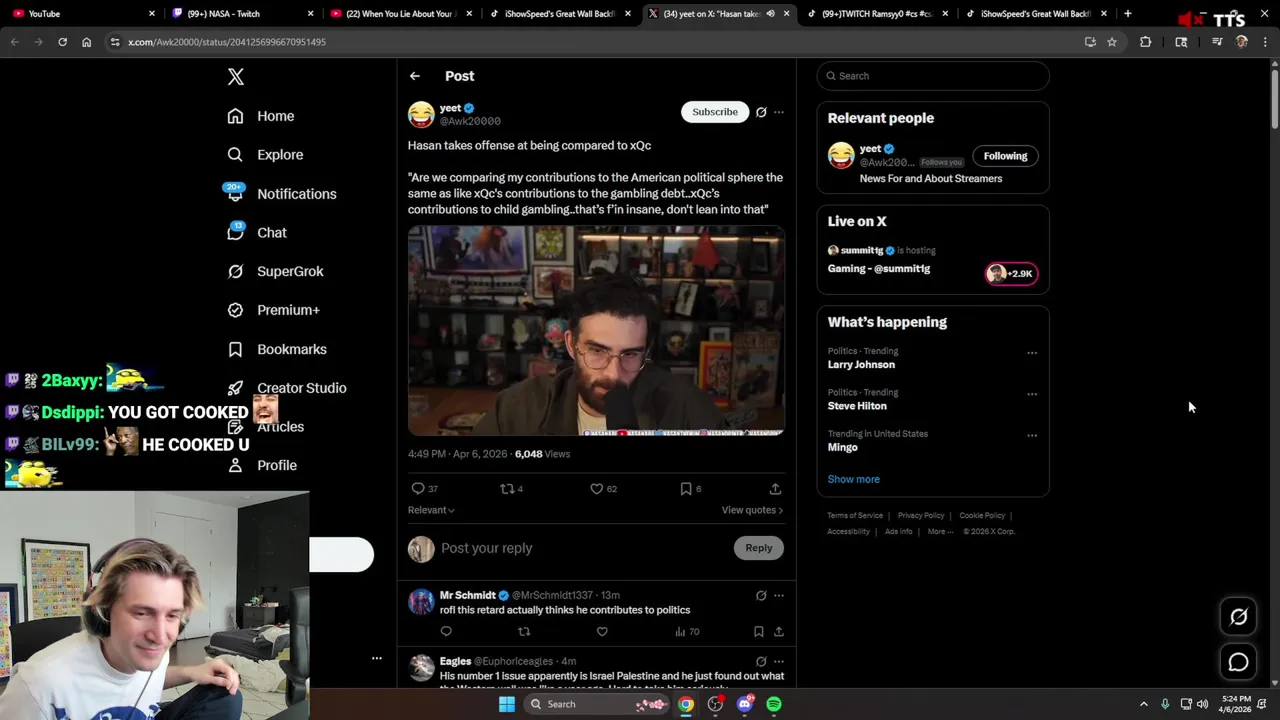Screen dimensions: 1280x720
Task: Open Discord from the taskbar
Action: (x=745, y=704)
